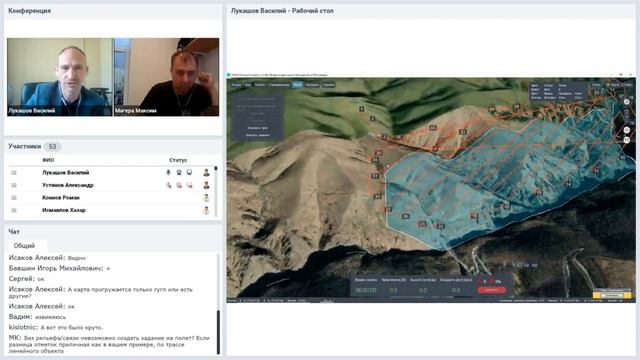Click Лукашов Василий's microphone status icon
This screenshot has height=360, width=640.
(168, 173)
